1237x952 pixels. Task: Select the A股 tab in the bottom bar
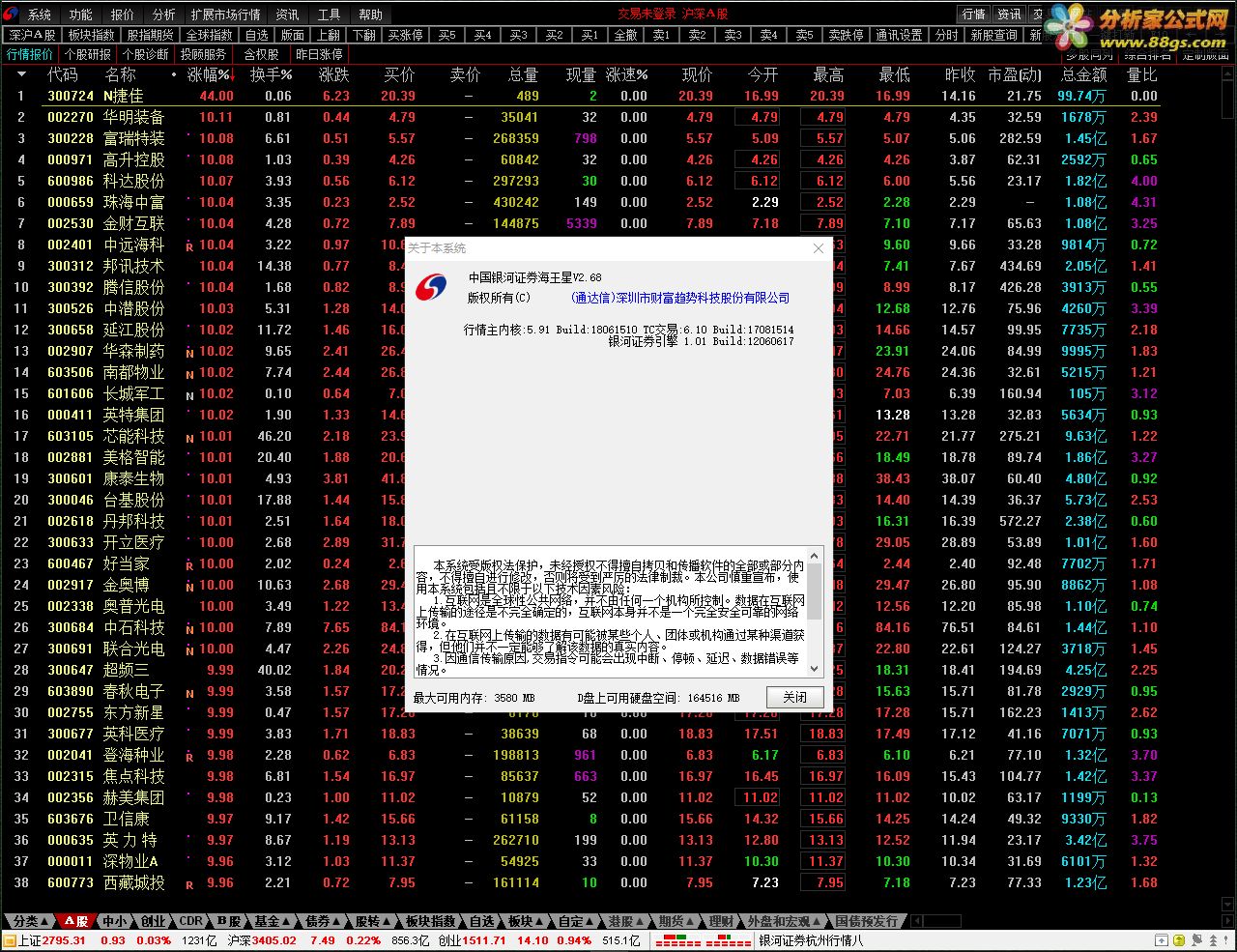[x=76, y=921]
